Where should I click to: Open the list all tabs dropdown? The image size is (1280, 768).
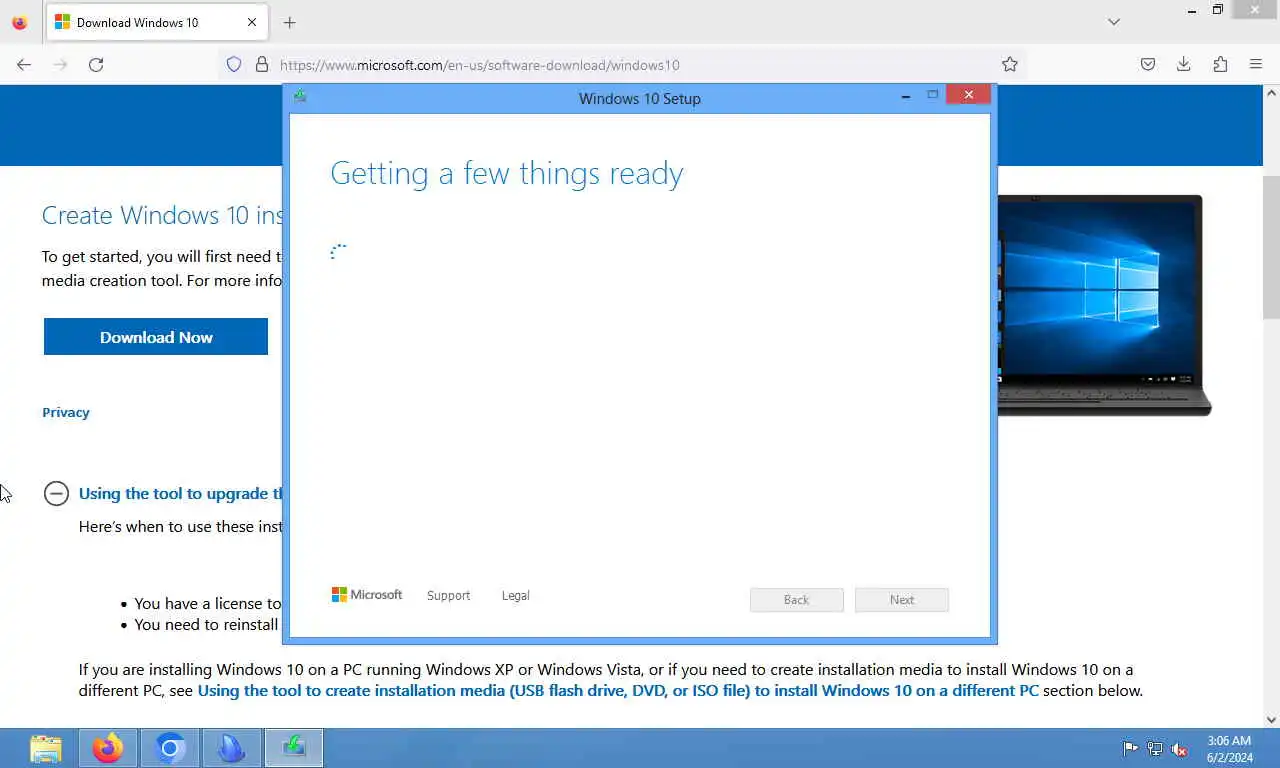click(x=1114, y=22)
